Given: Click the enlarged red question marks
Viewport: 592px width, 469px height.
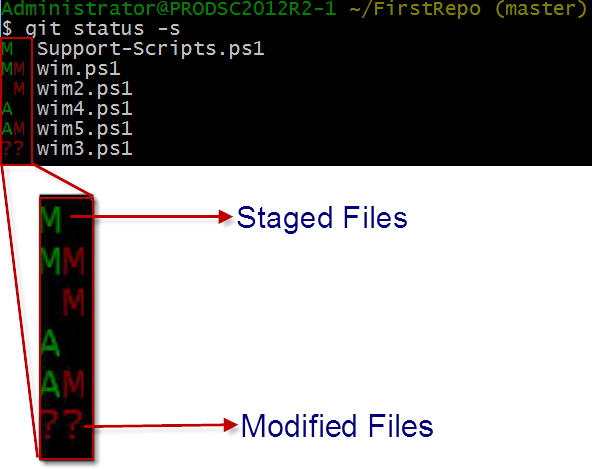Looking at the screenshot, I should point(62,425).
